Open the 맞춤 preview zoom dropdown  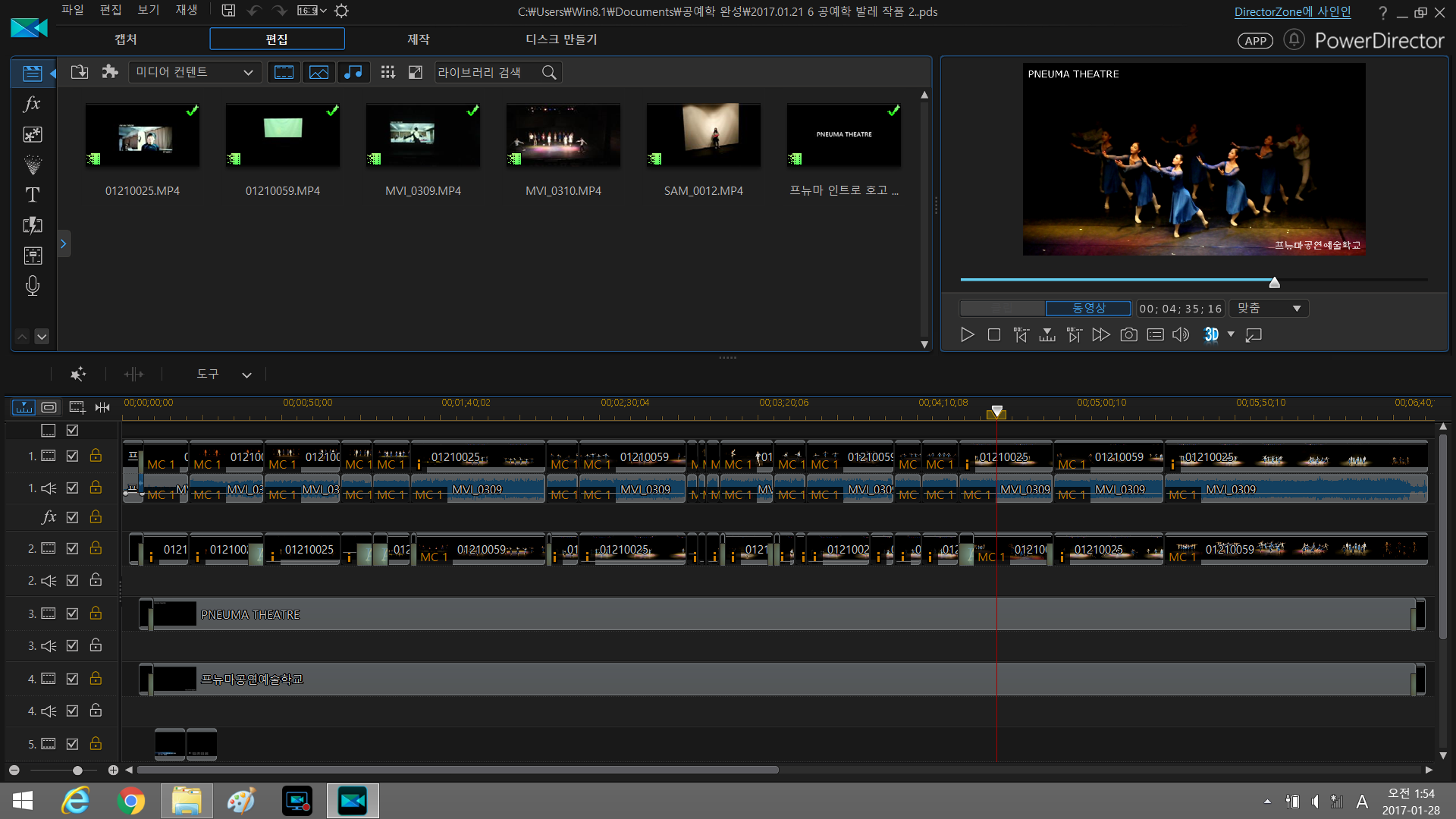[1269, 309]
